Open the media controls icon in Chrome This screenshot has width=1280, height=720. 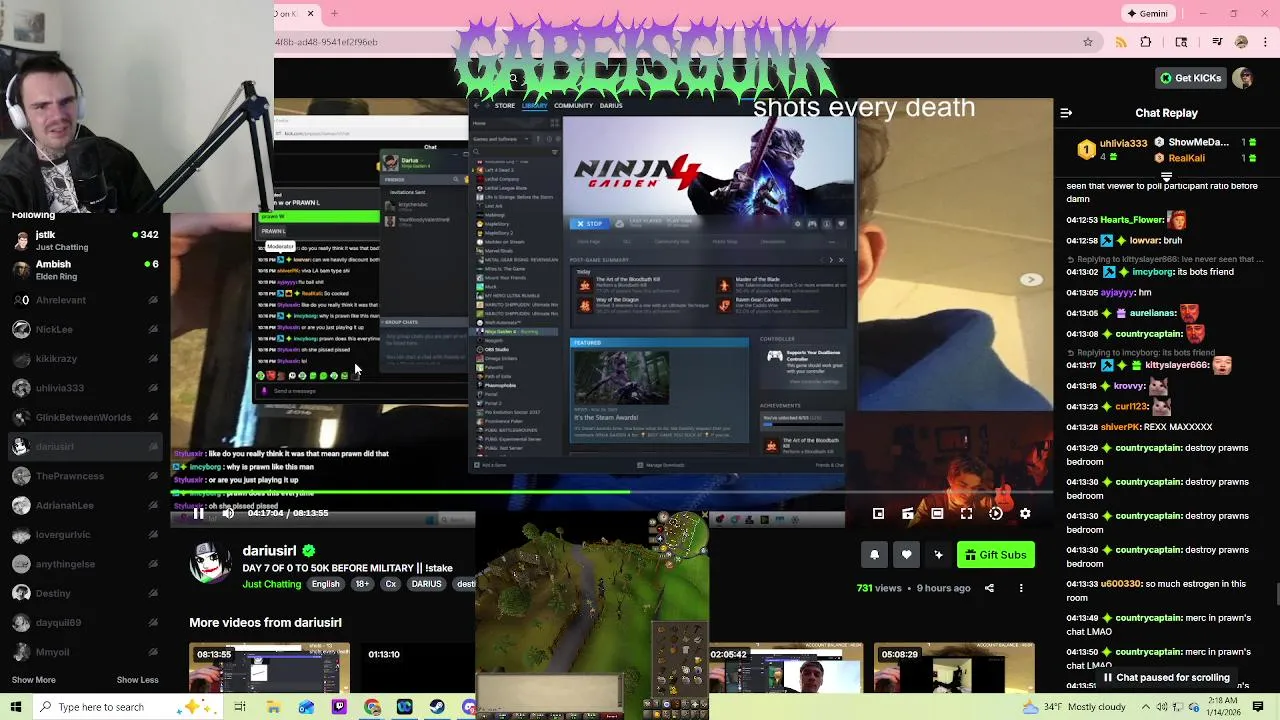1217,42
